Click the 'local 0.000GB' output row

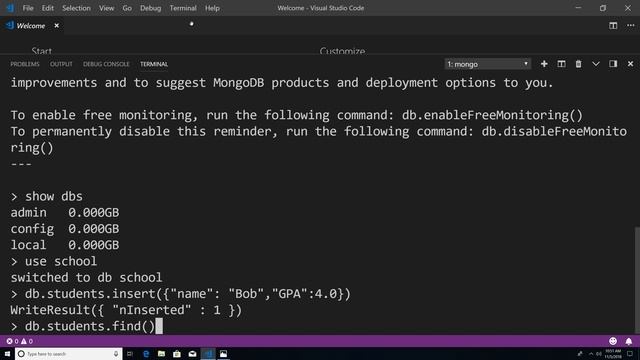64,245
